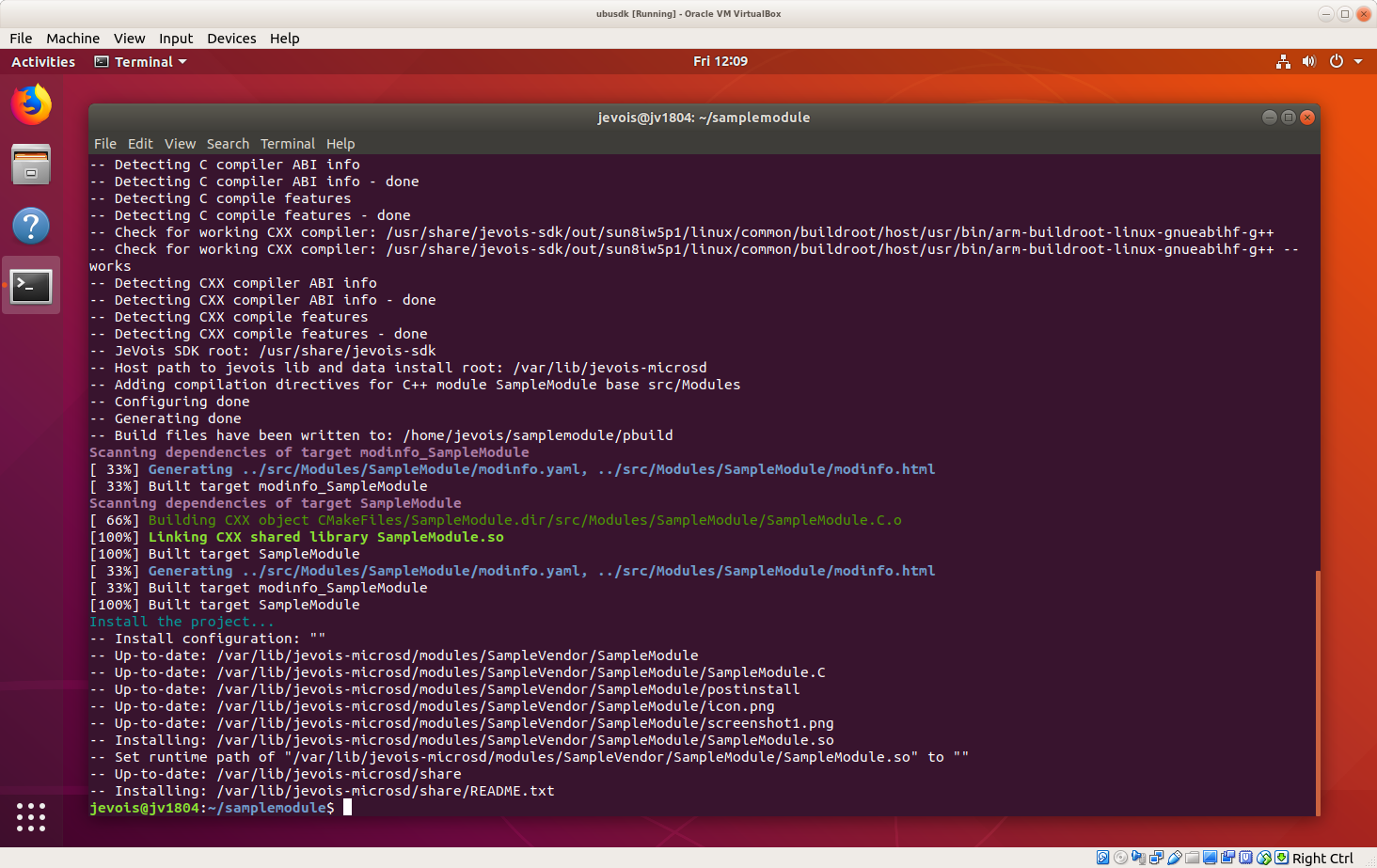This screenshot has width=1377, height=868.
Task: Click the VirtualBox shared folders status icon
Action: coord(1192,858)
